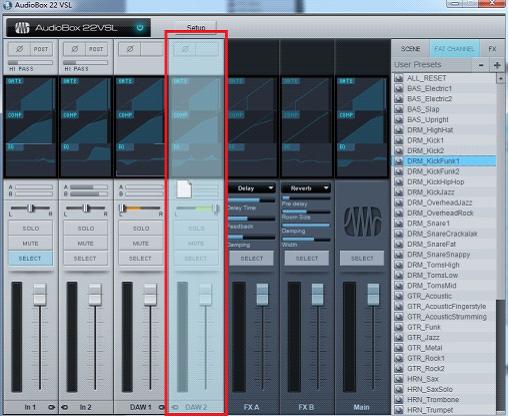Click the In 1 send A level bar
This screenshot has height=417, width=509.
[34, 187]
